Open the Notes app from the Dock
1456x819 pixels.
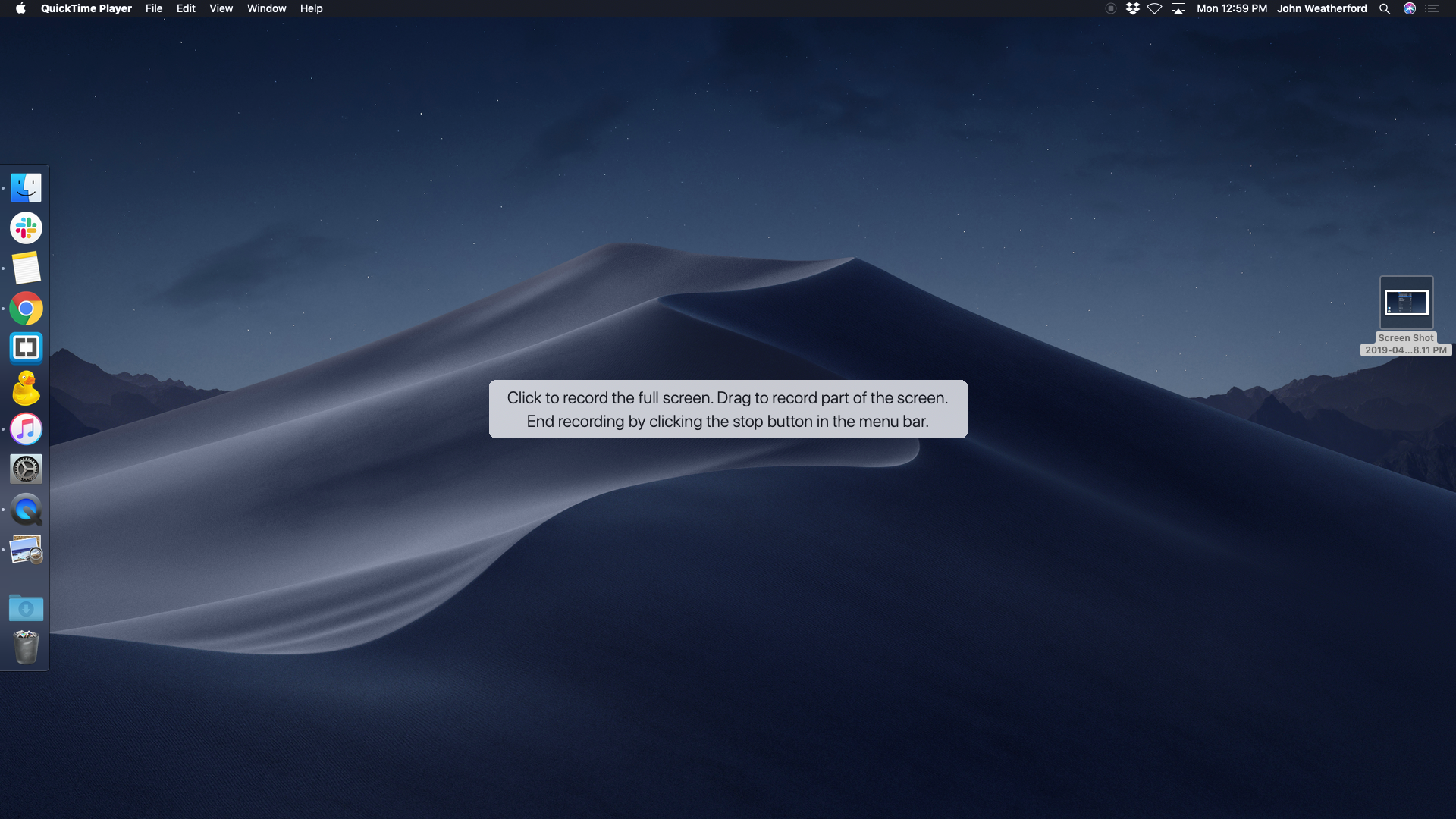point(25,268)
